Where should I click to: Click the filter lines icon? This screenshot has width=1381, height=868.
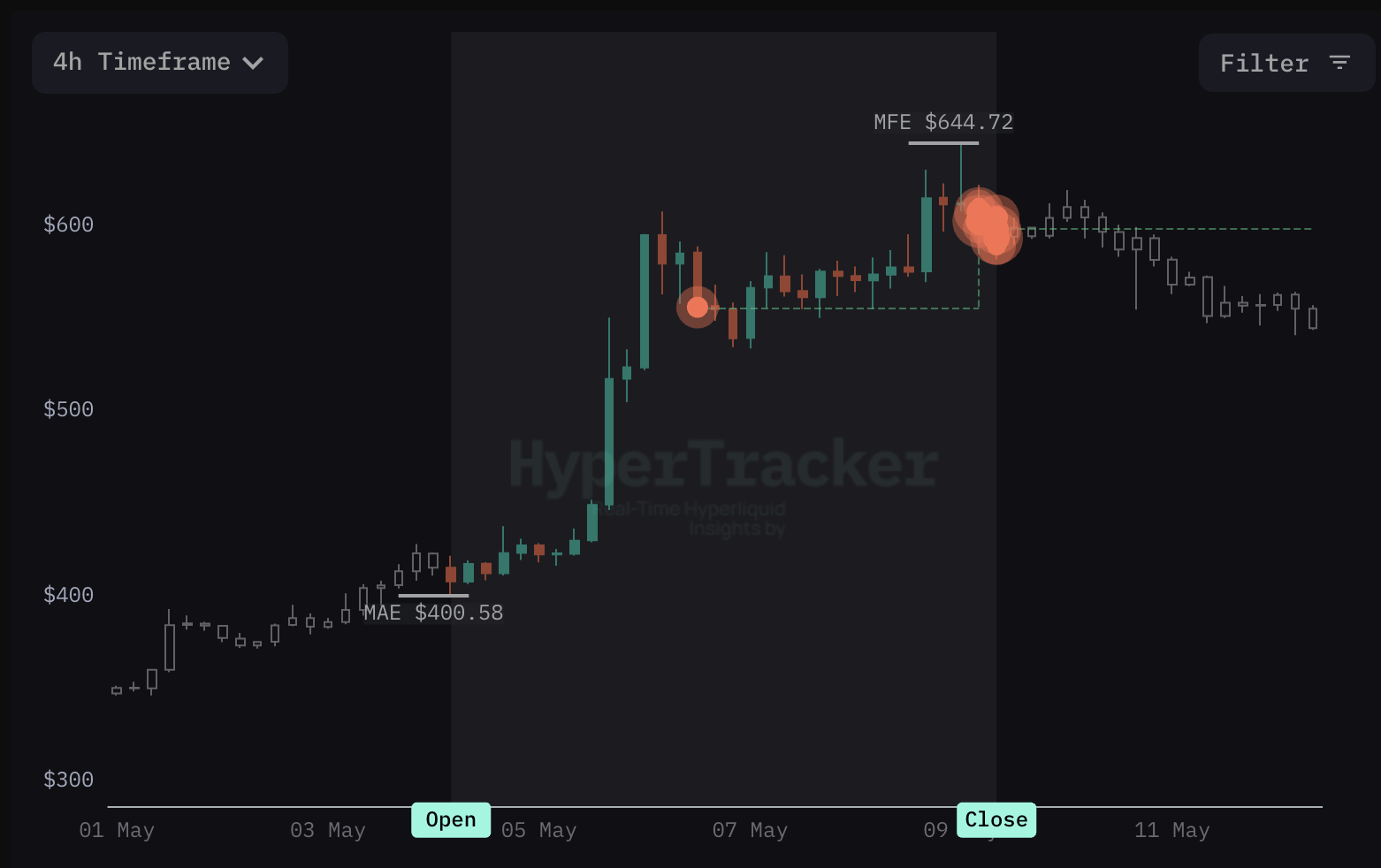coord(1340,62)
